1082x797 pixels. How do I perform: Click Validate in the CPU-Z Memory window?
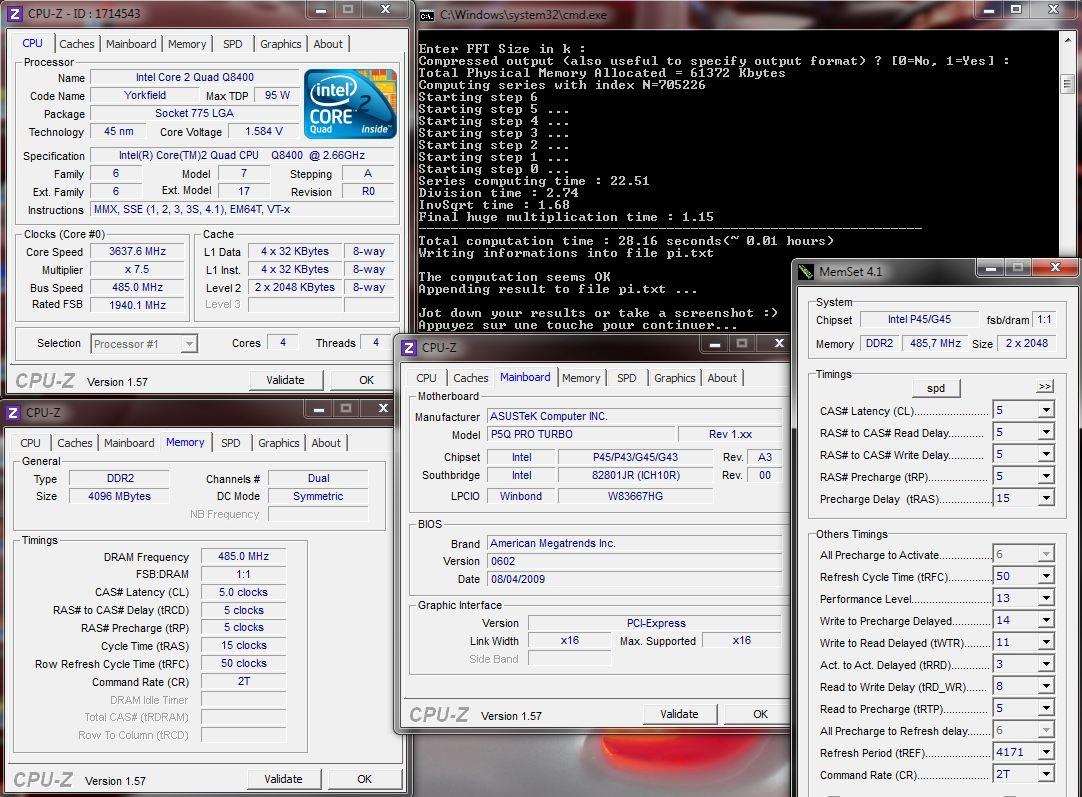click(283, 778)
